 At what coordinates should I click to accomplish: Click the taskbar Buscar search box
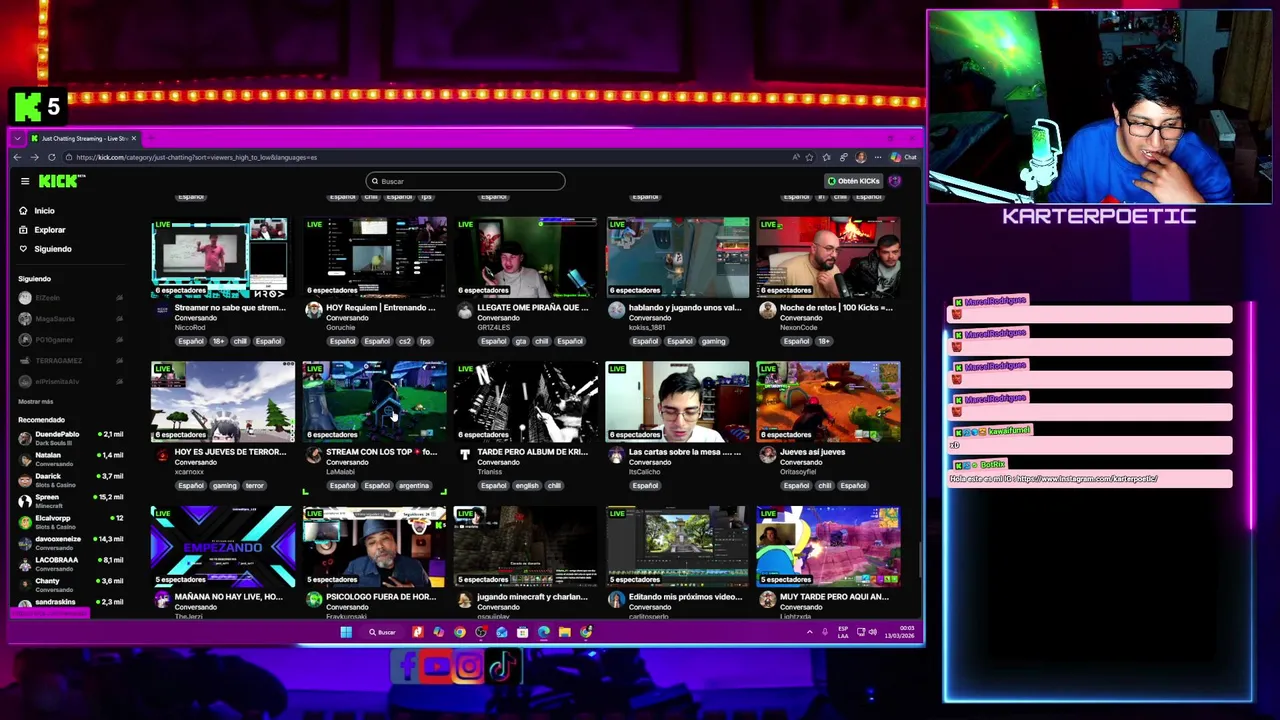click(x=383, y=632)
